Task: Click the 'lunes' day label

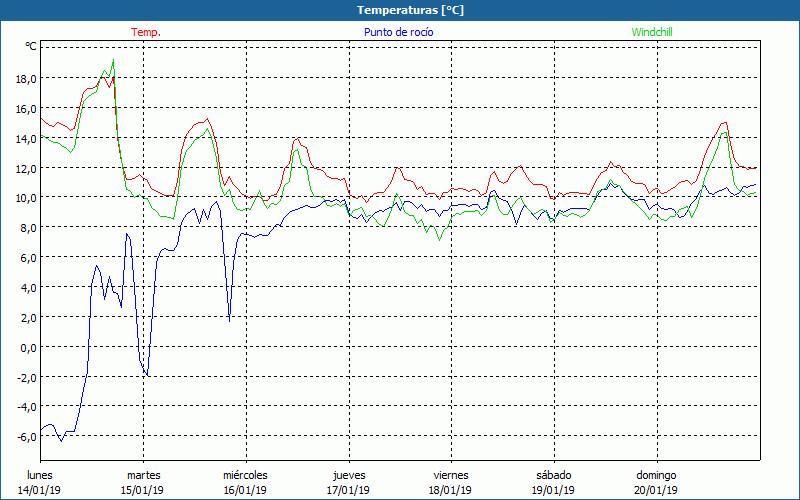Action: point(40,475)
